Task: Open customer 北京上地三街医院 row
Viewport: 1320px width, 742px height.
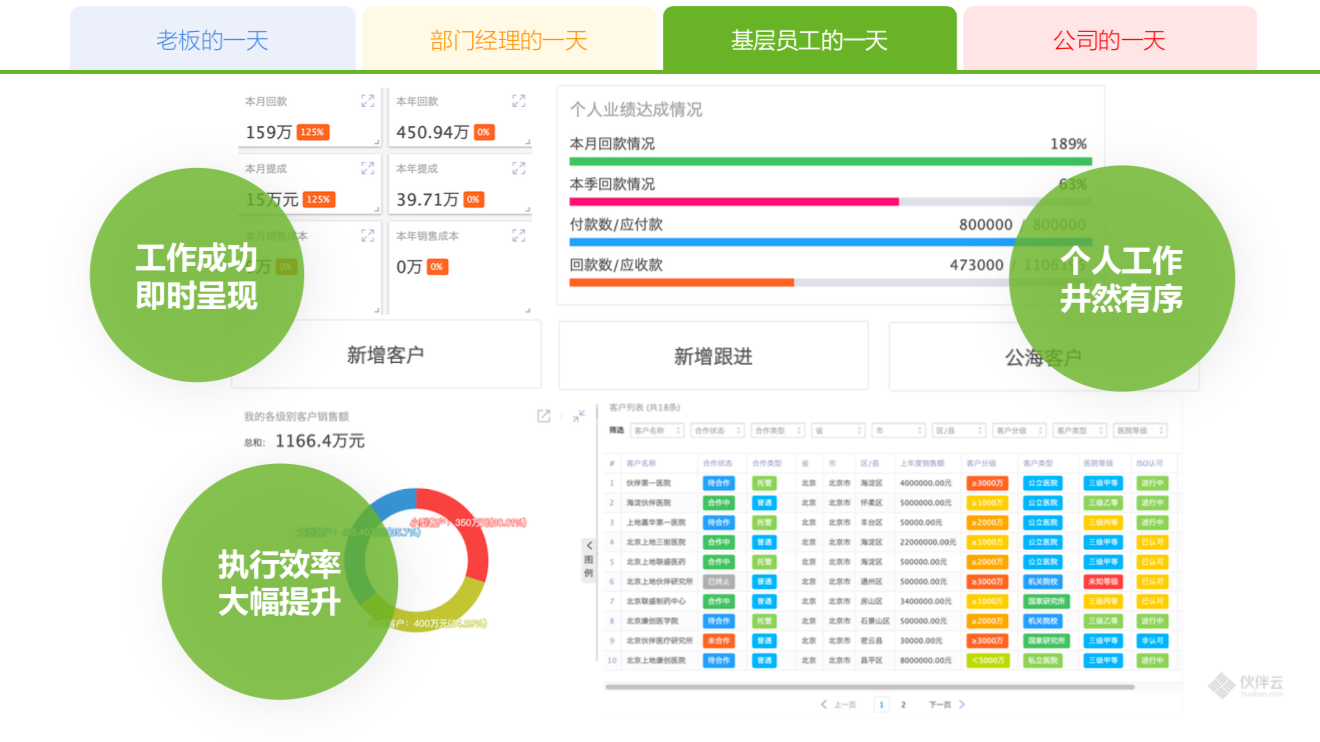Action: (x=656, y=542)
